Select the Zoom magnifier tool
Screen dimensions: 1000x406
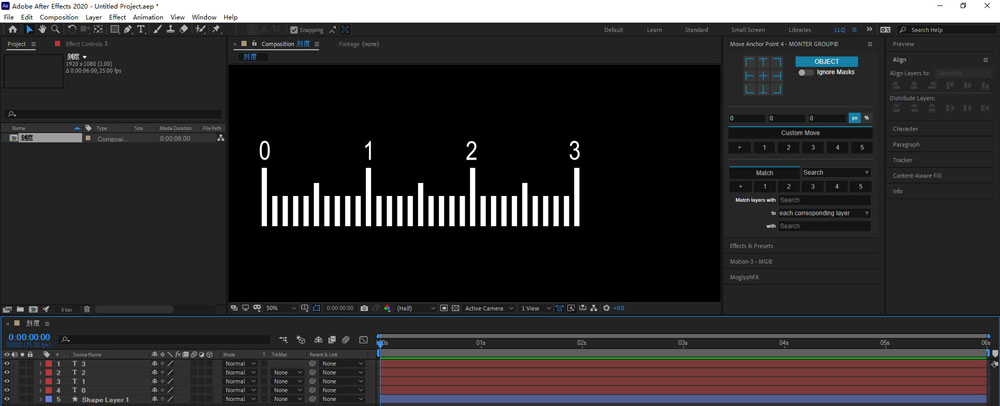click(55, 30)
